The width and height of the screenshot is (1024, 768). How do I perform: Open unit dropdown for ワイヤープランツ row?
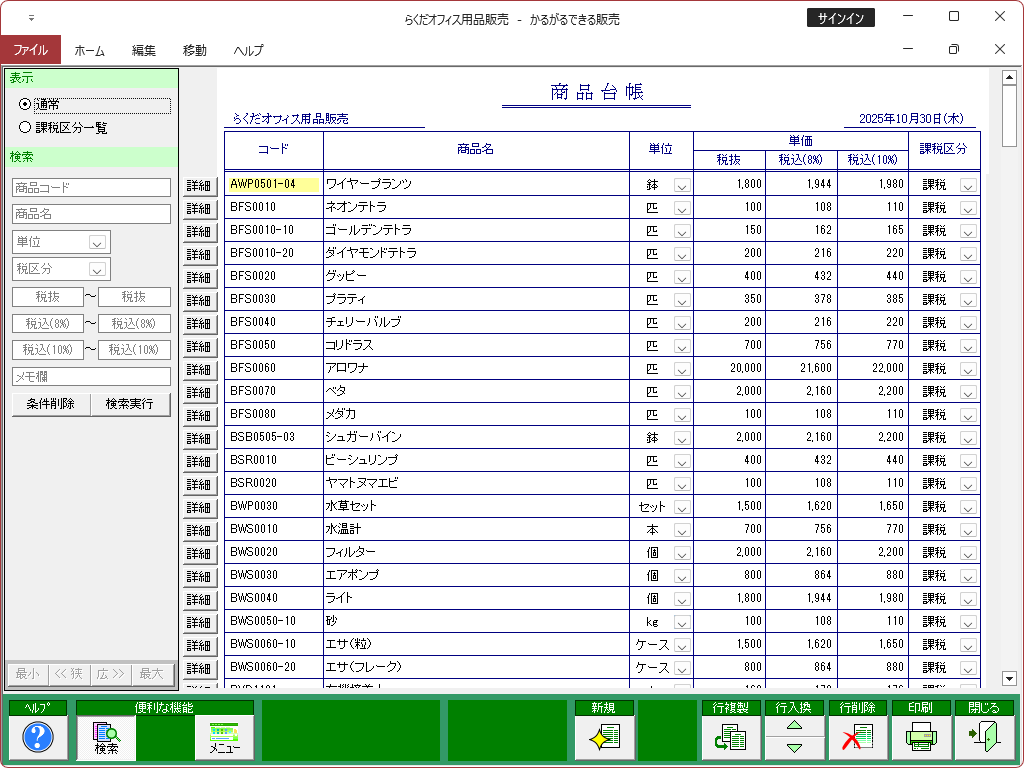pyautogui.click(x=682, y=185)
